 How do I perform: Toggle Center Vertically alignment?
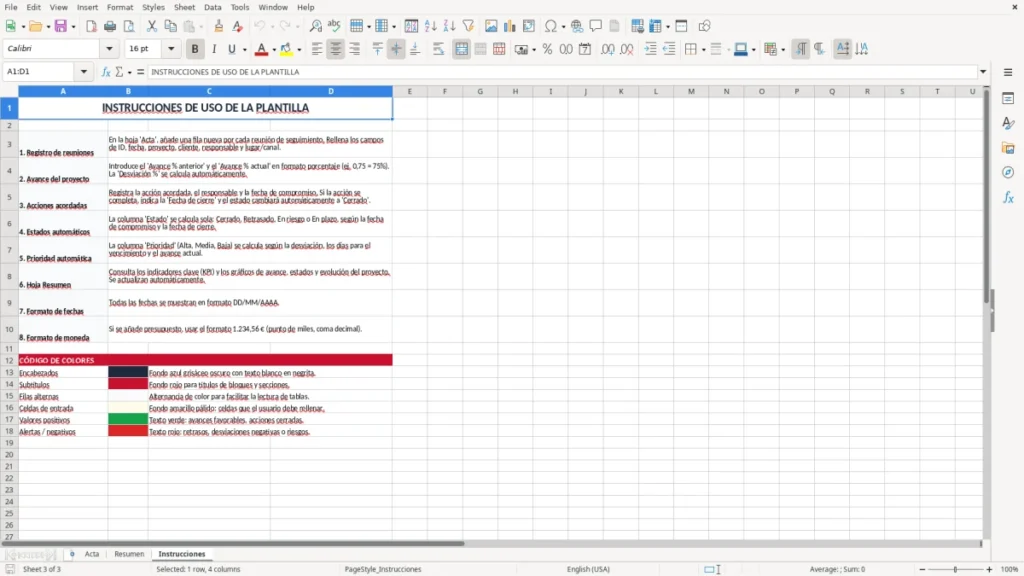point(396,49)
